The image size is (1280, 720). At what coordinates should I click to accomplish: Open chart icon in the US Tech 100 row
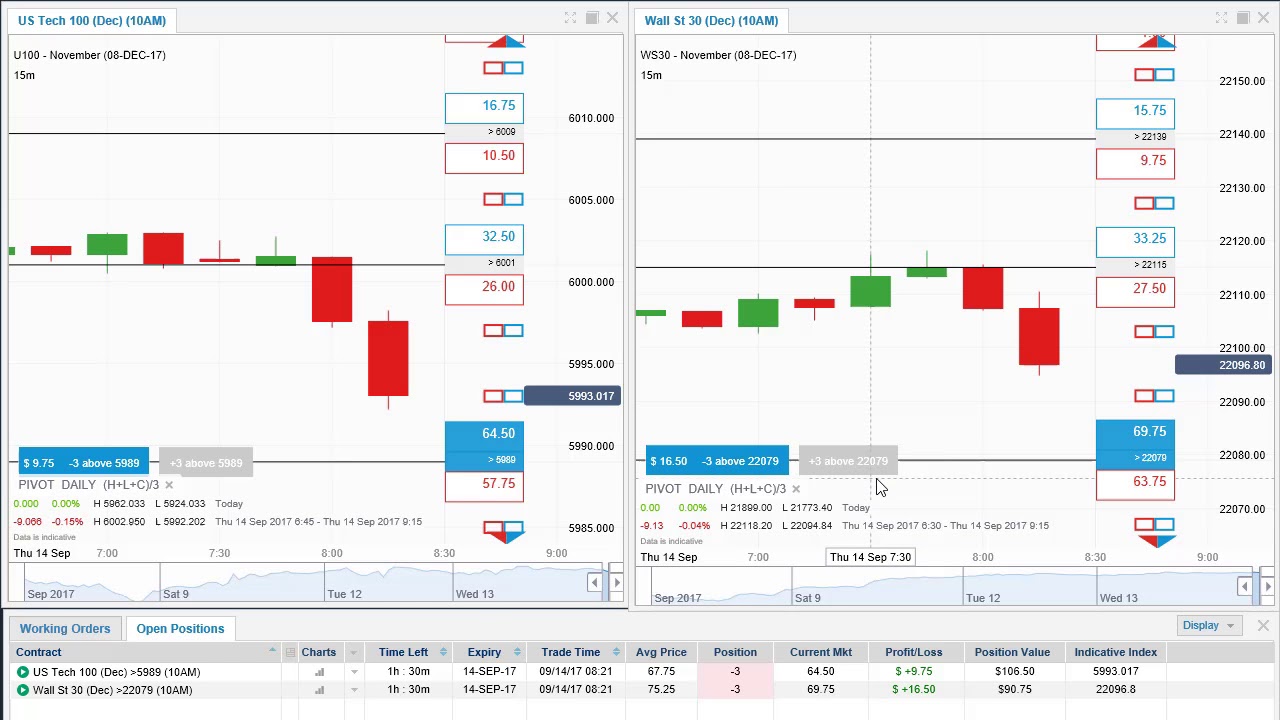[x=320, y=672]
